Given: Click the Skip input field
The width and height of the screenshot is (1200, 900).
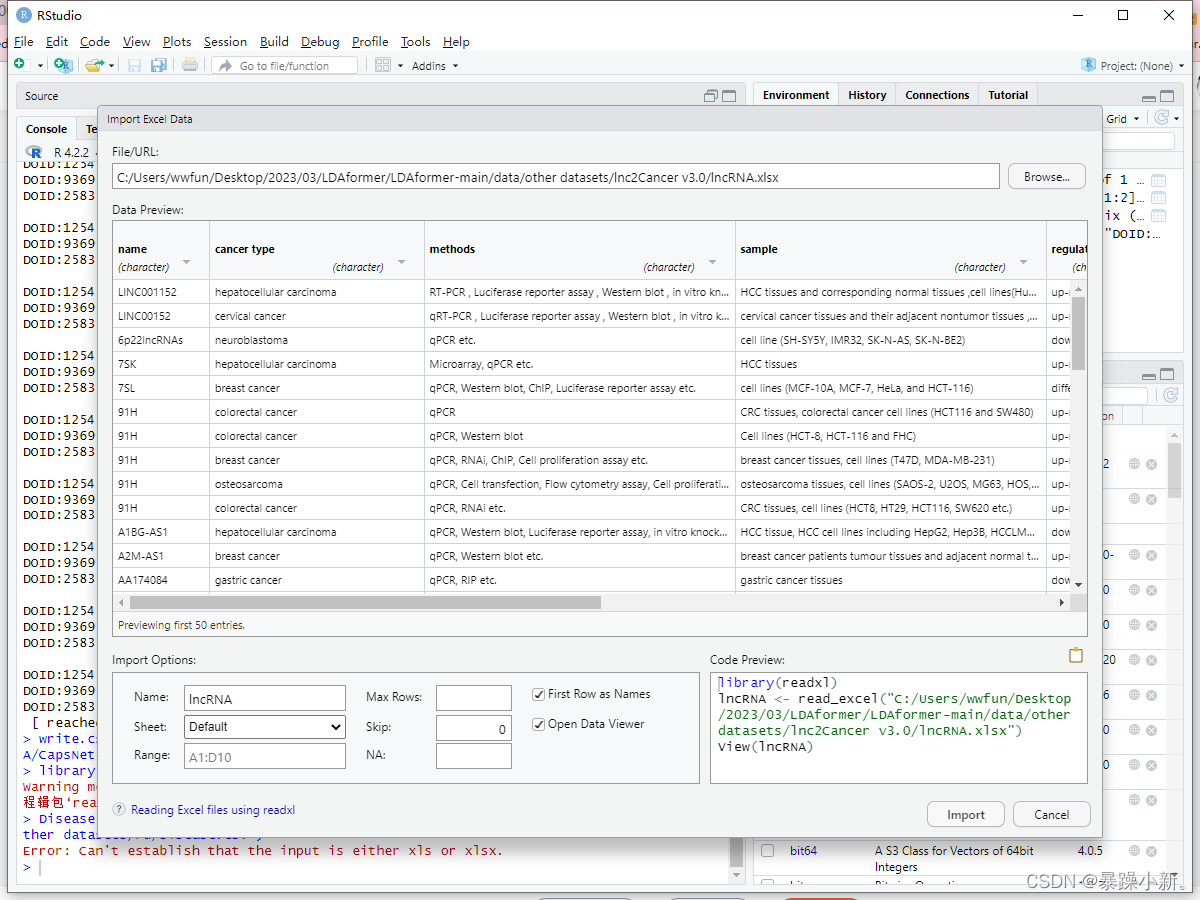Looking at the screenshot, I should (x=474, y=729).
